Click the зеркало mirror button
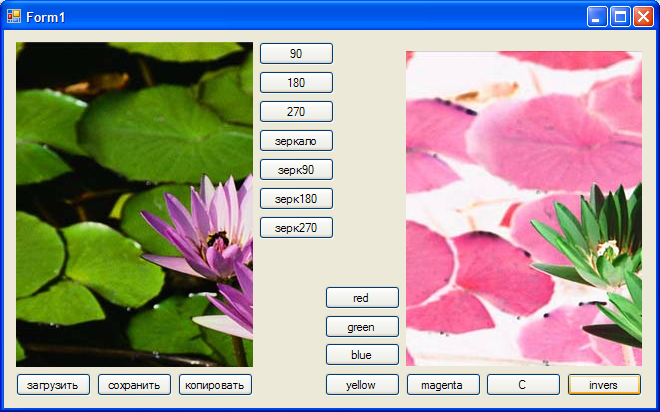This screenshot has height=412, width=660. point(296,141)
